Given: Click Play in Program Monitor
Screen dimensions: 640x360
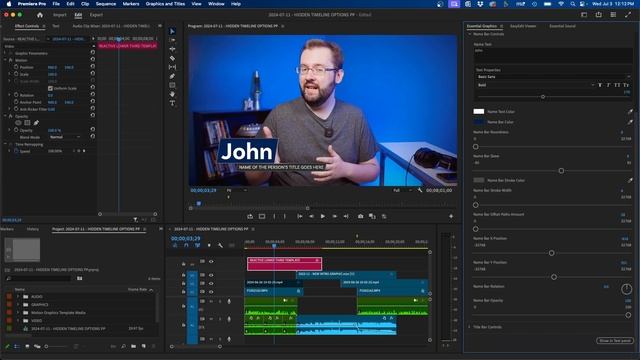Looking at the screenshot, I should click(x=323, y=216).
